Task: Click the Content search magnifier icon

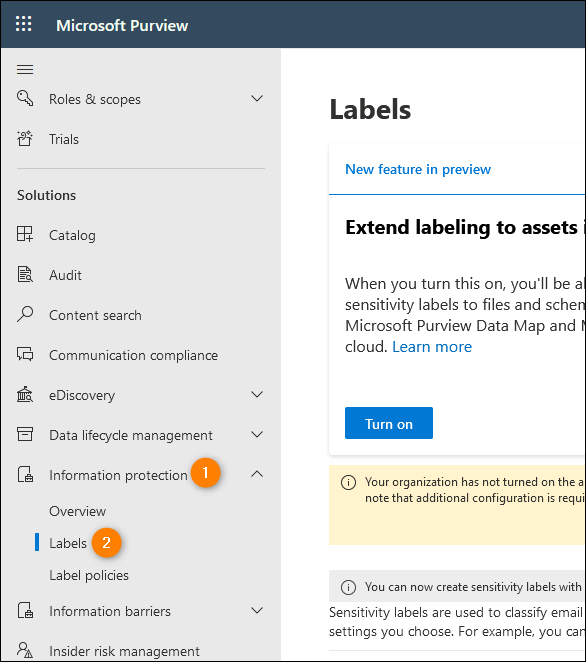Action: tap(25, 315)
